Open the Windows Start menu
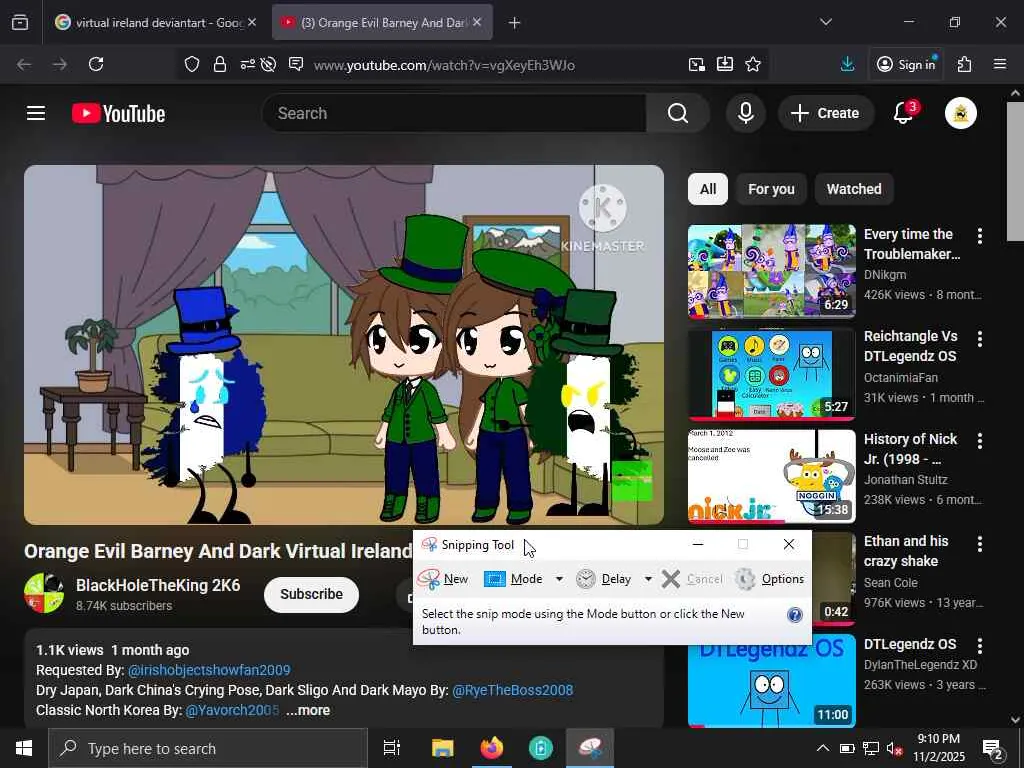1024x768 pixels. [24, 748]
